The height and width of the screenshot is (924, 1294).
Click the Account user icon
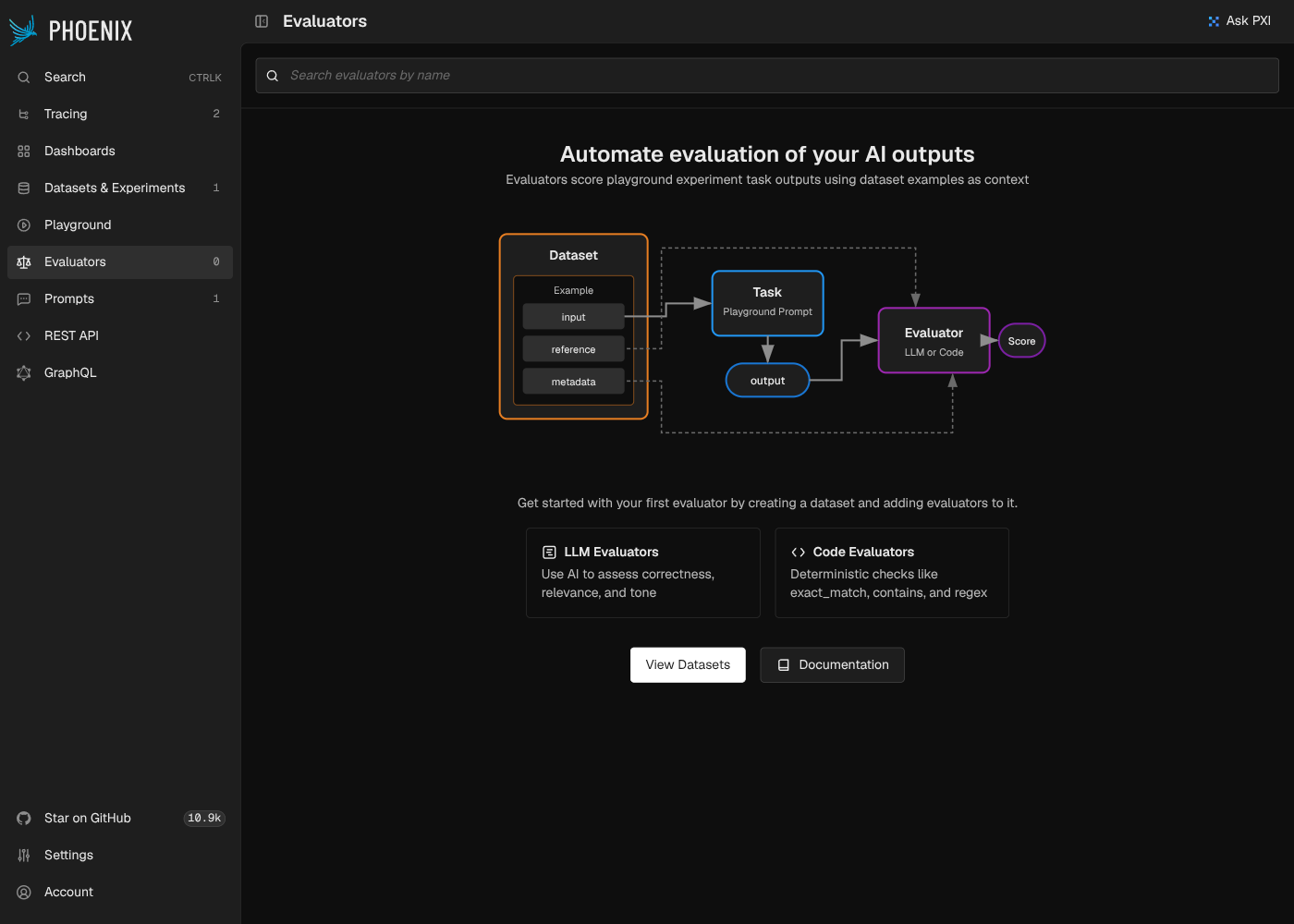click(24, 893)
